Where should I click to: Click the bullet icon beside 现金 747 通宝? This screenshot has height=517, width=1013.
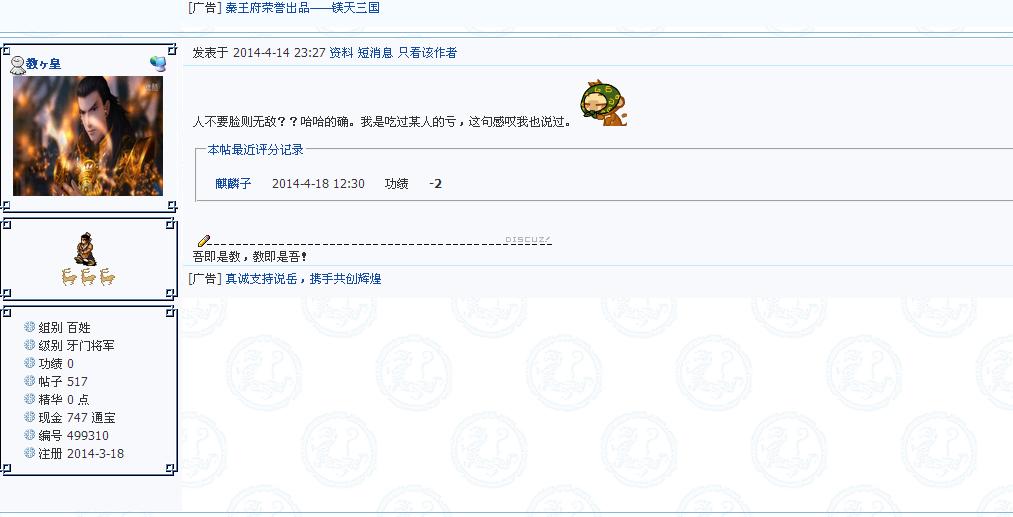[x=30, y=417]
